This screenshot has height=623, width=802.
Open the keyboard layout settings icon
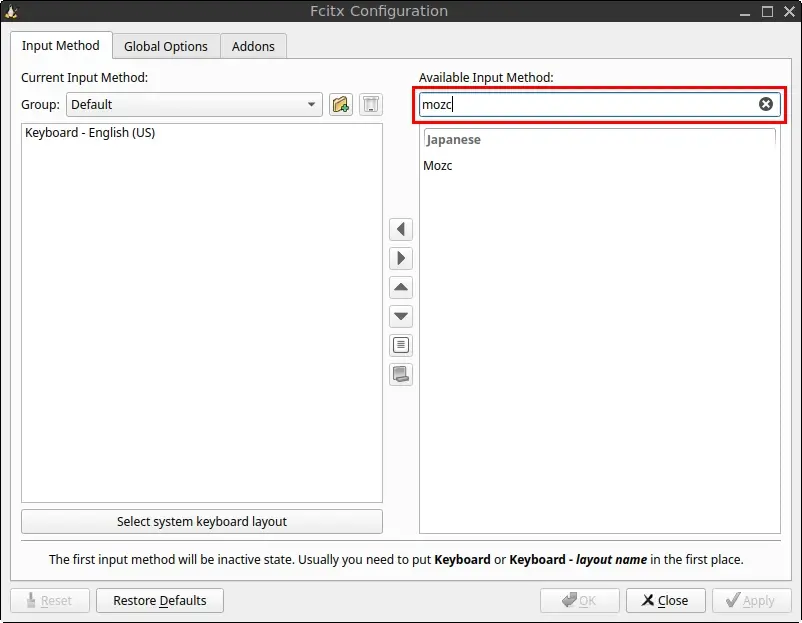point(401,374)
